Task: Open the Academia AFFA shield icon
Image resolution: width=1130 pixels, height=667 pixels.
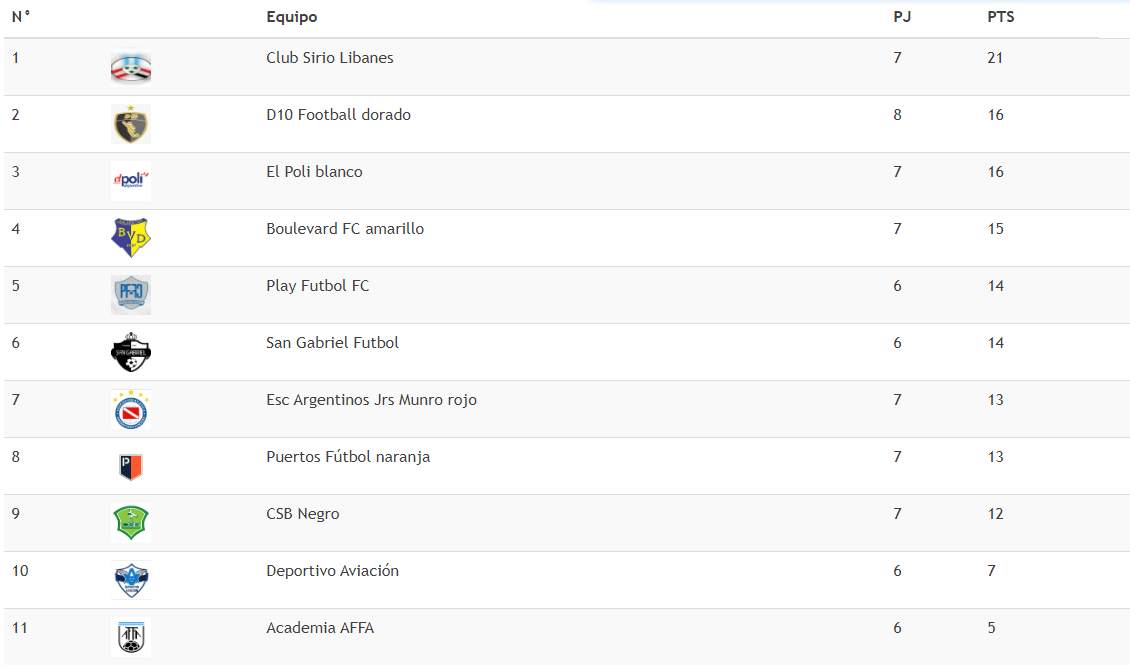Action: point(131,637)
